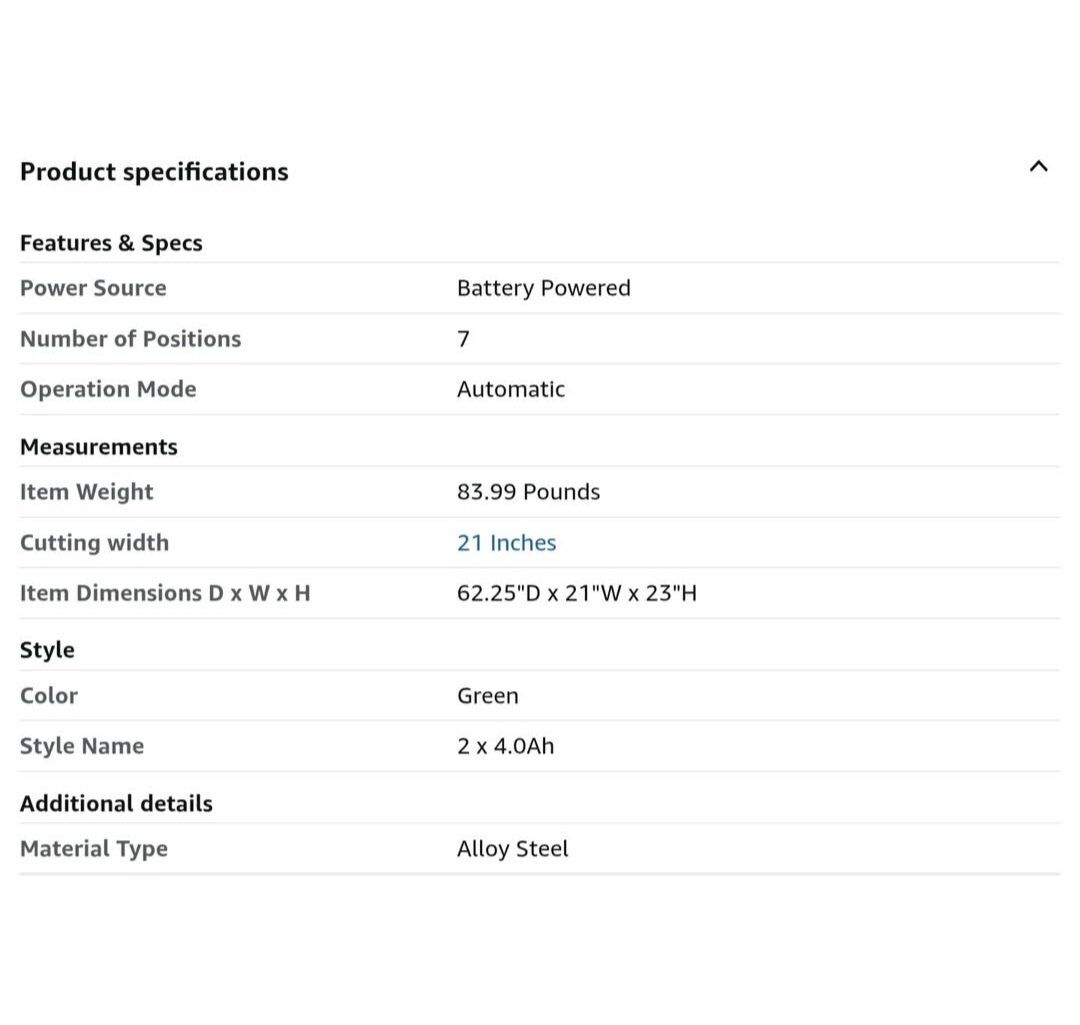Viewport: 1080px width, 1025px height.
Task: Click the "Green" color value
Action: [x=487, y=696]
